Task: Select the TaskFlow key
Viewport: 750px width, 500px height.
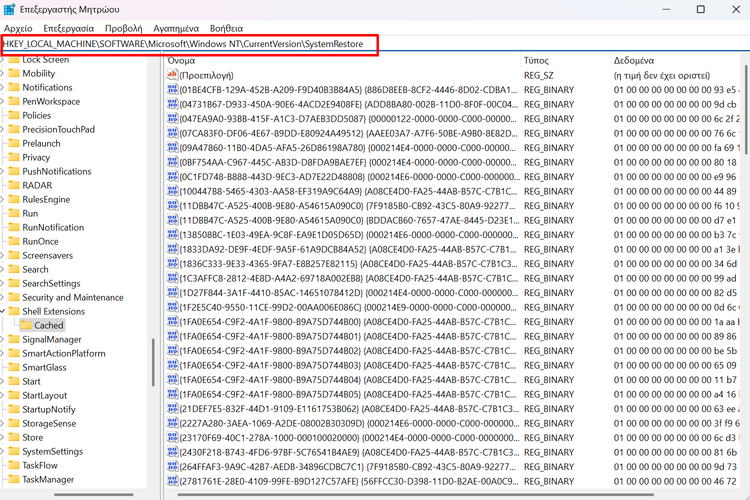Action: click(40, 465)
